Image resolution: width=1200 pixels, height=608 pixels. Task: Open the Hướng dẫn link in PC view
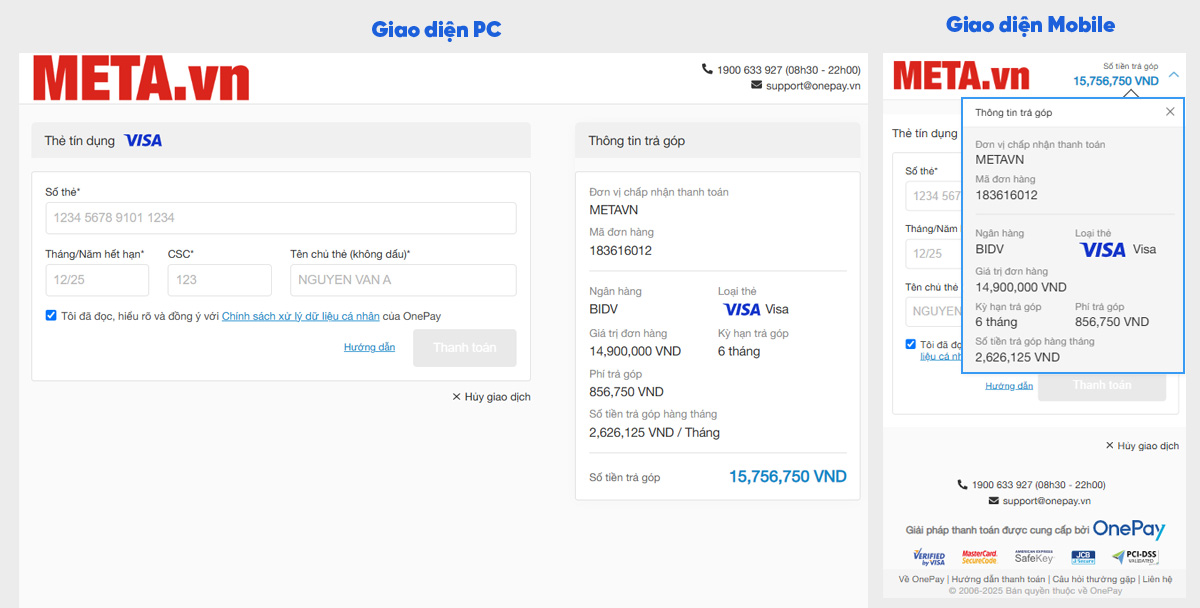[x=369, y=347]
